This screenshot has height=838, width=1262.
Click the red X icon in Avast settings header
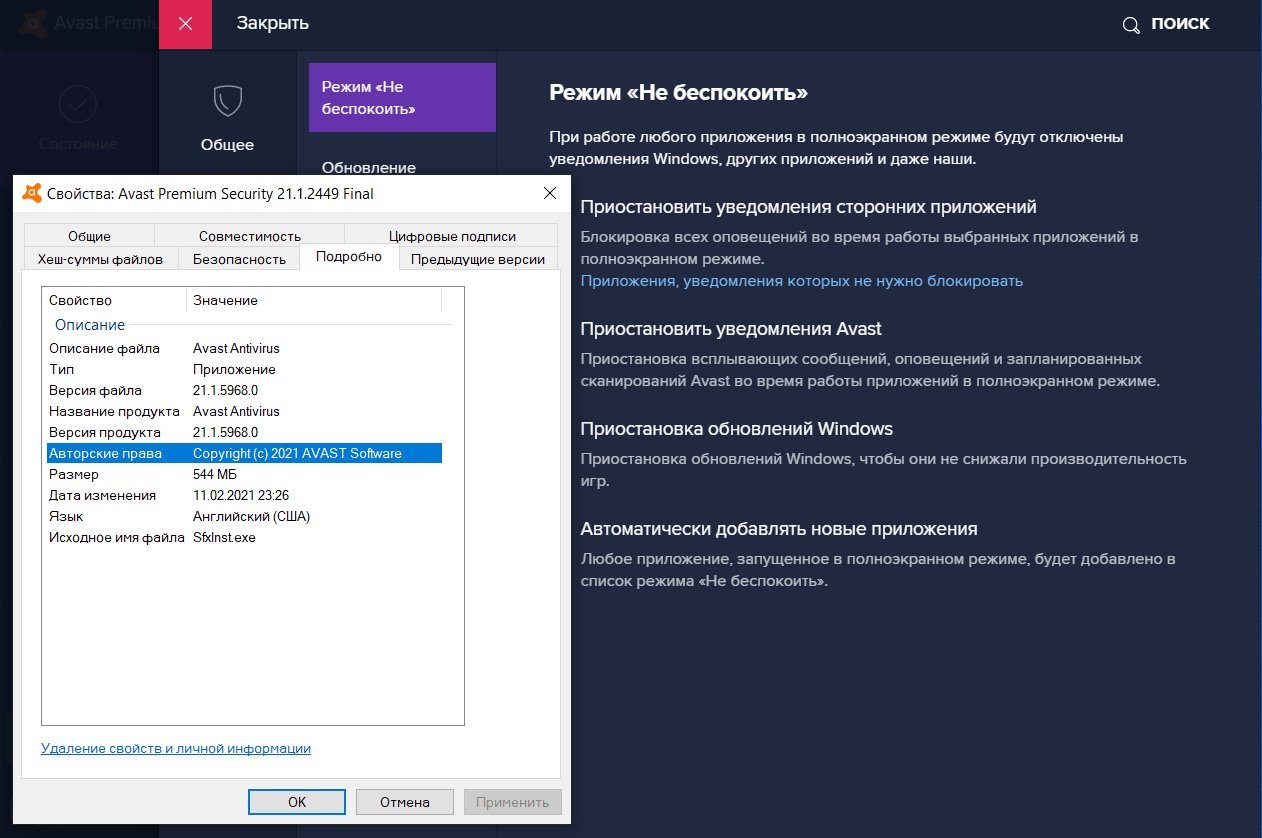[x=185, y=24]
